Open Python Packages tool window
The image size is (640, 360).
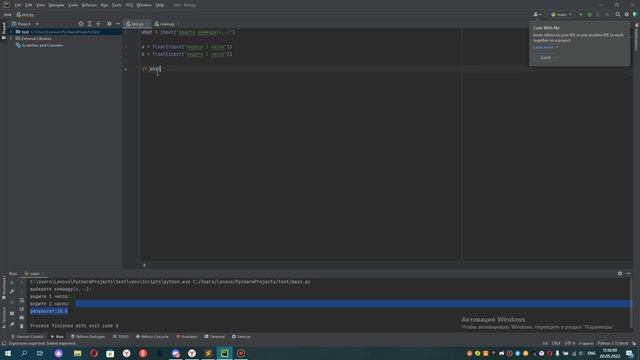(88, 337)
